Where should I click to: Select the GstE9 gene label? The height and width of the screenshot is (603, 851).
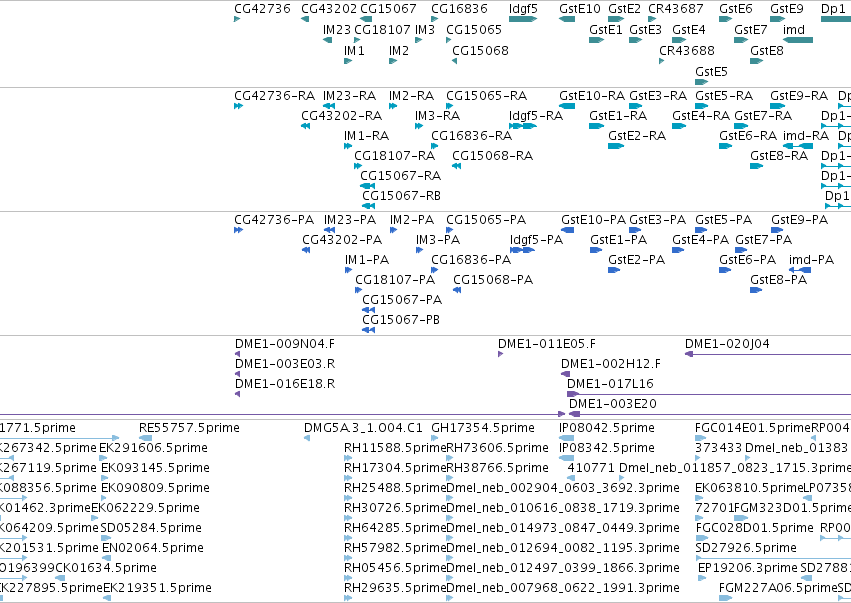(786, 9)
